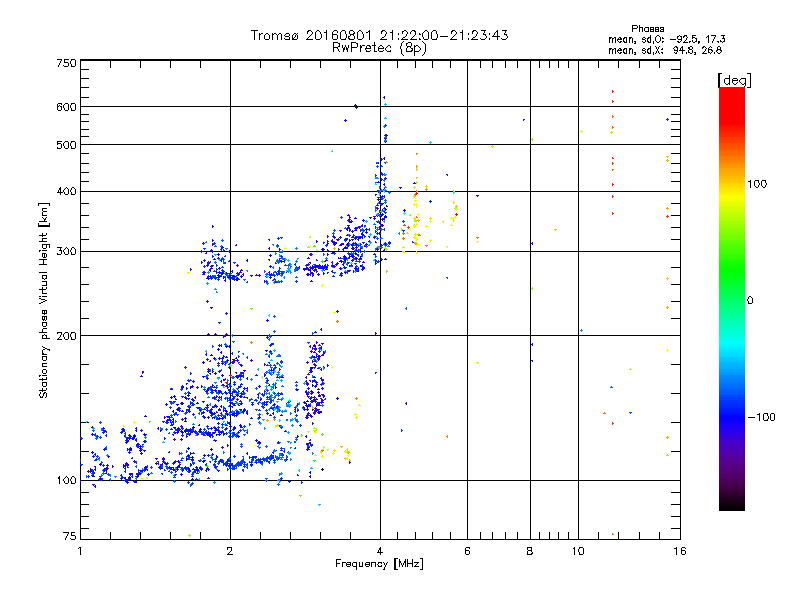The width and height of the screenshot is (800, 600).
Task: Click the x-axis tick label '1'
Action: coord(80,551)
